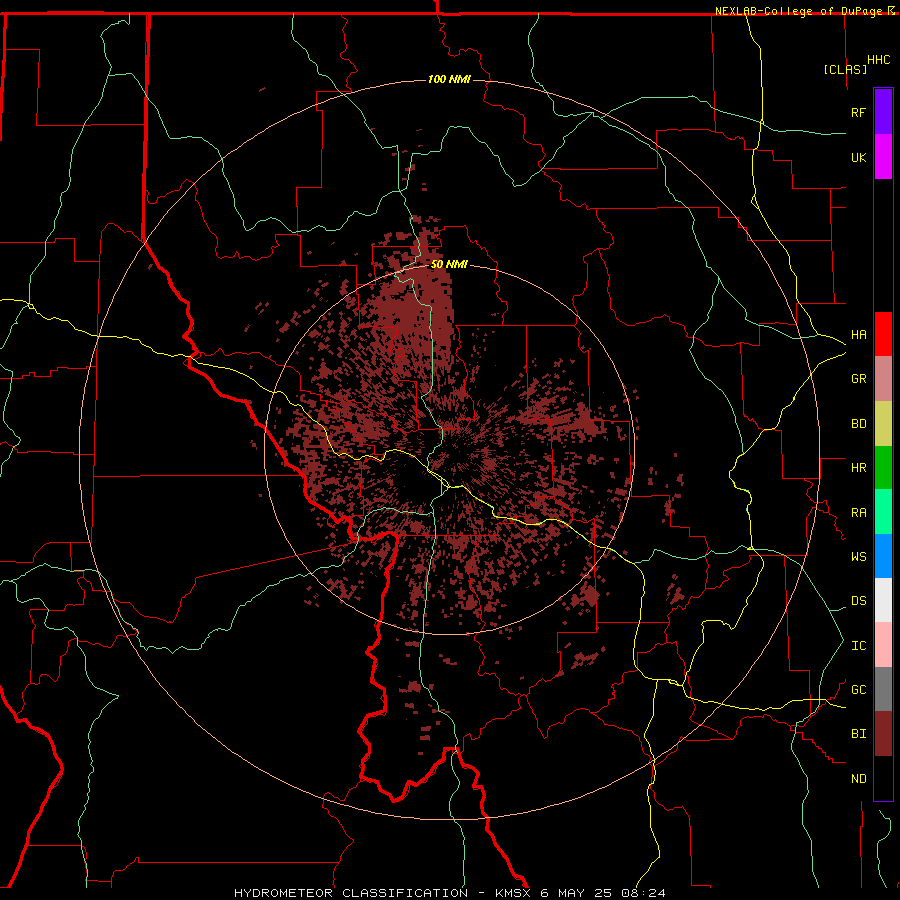Image resolution: width=900 pixels, height=900 pixels.
Task: Click the BD legend label
Action: point(858,424)
